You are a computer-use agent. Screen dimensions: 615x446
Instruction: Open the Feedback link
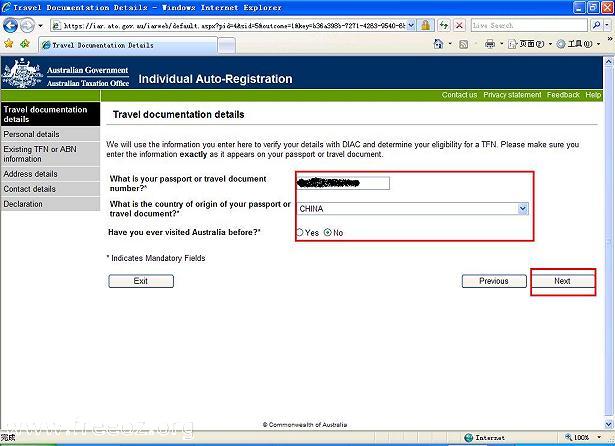tap(563, 95)
